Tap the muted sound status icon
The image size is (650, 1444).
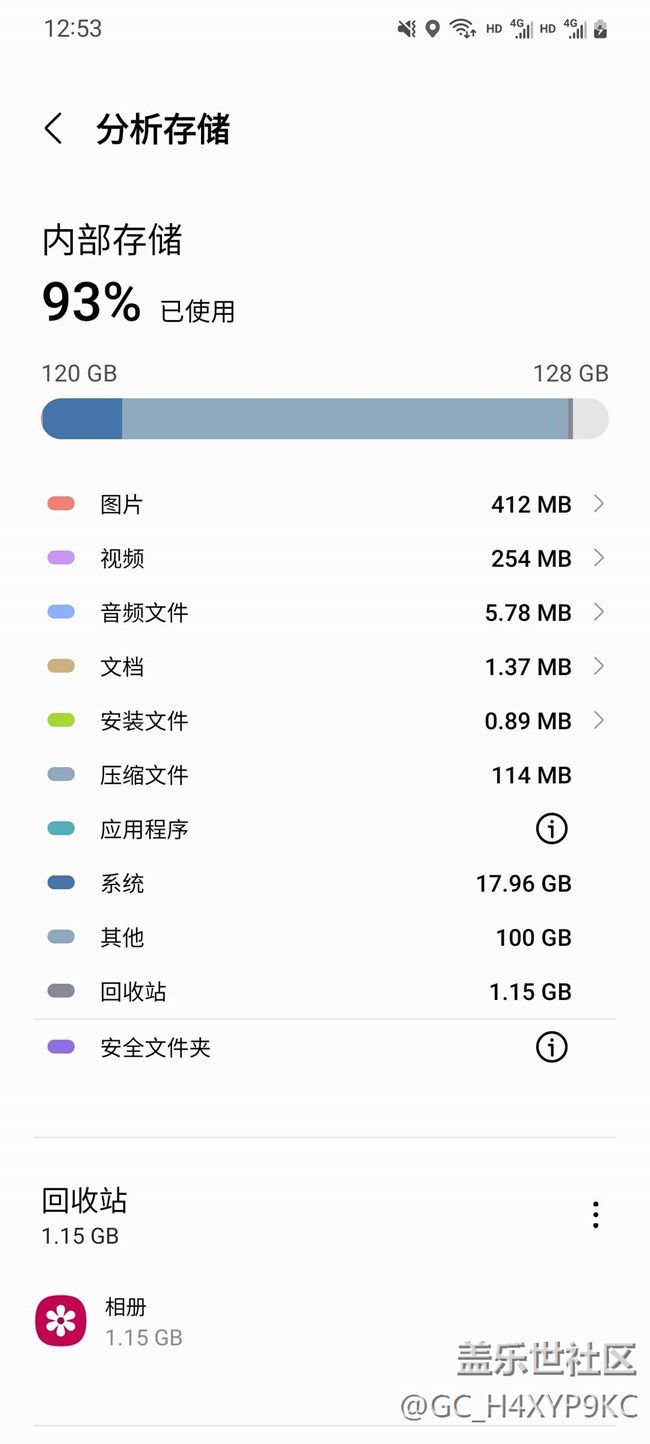406,29
